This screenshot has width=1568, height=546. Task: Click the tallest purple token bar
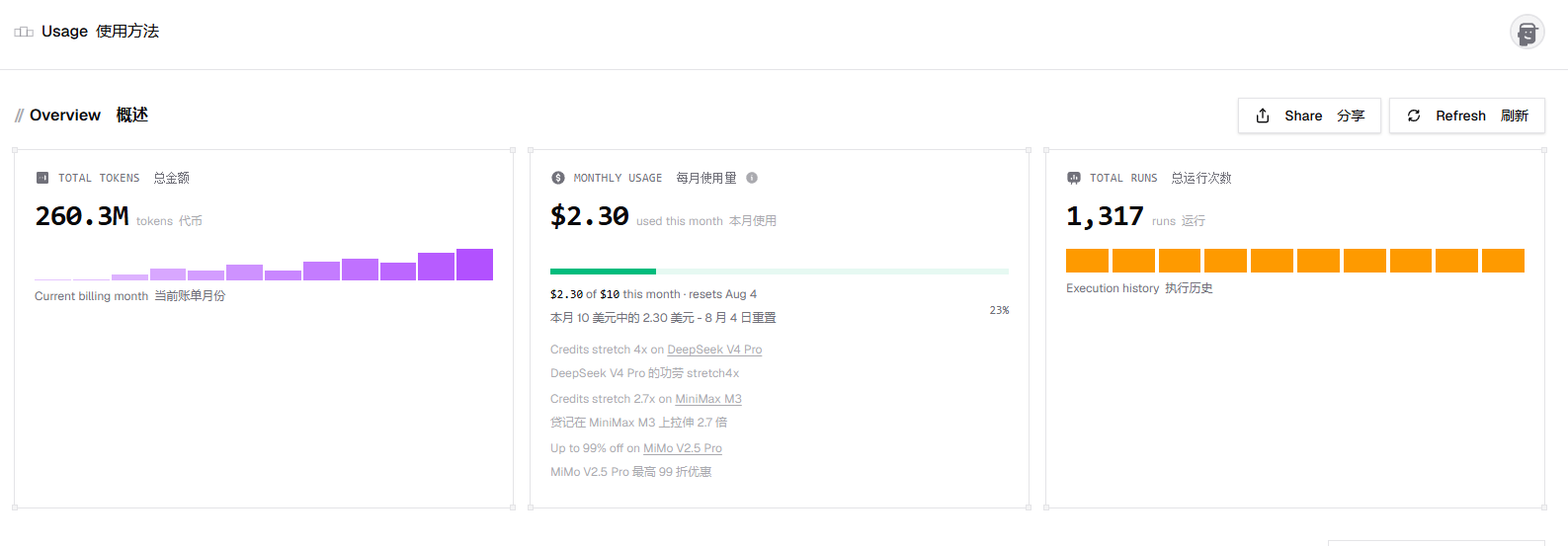474,265
